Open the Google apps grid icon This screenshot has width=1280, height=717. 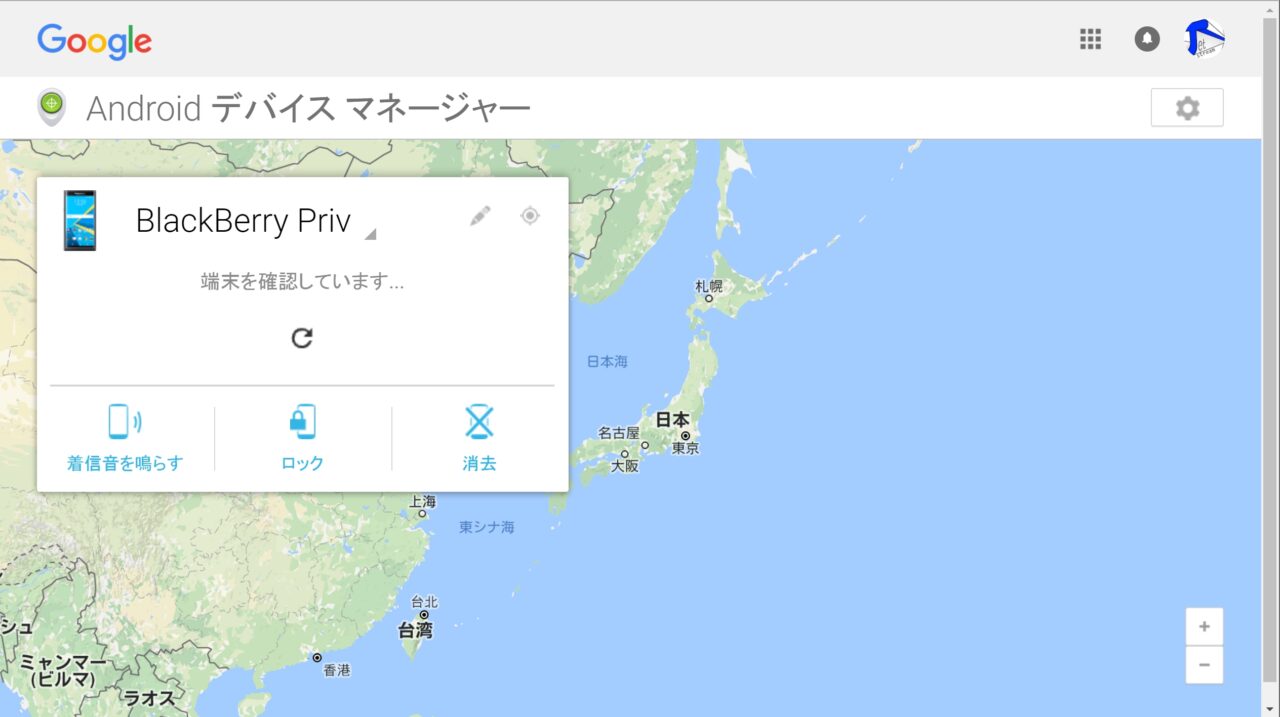pyautogui.click(x=1090, y=39)
